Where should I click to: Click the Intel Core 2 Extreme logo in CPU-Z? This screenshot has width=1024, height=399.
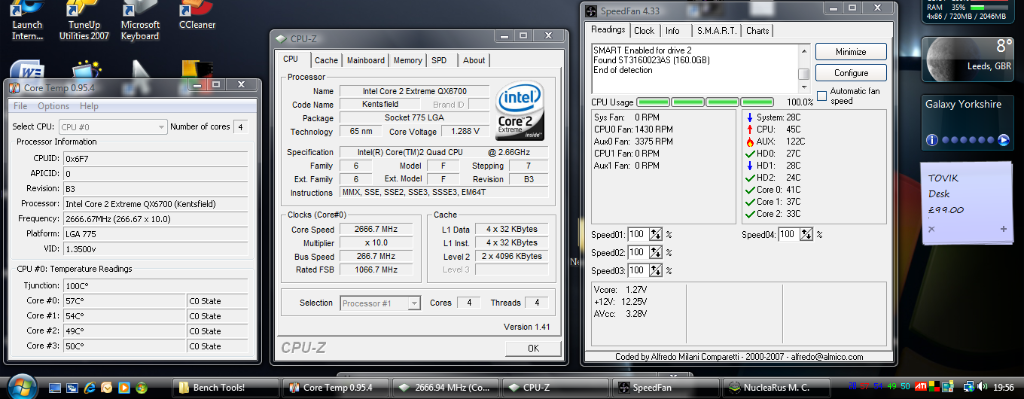pyautogui.click(x=520, y=112)
